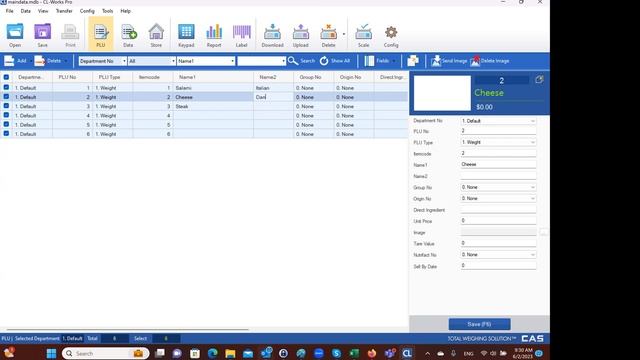Toggle checkbox for Steak row
The width and height of the screenshot is (640, 360).
[x=6, y=106]
